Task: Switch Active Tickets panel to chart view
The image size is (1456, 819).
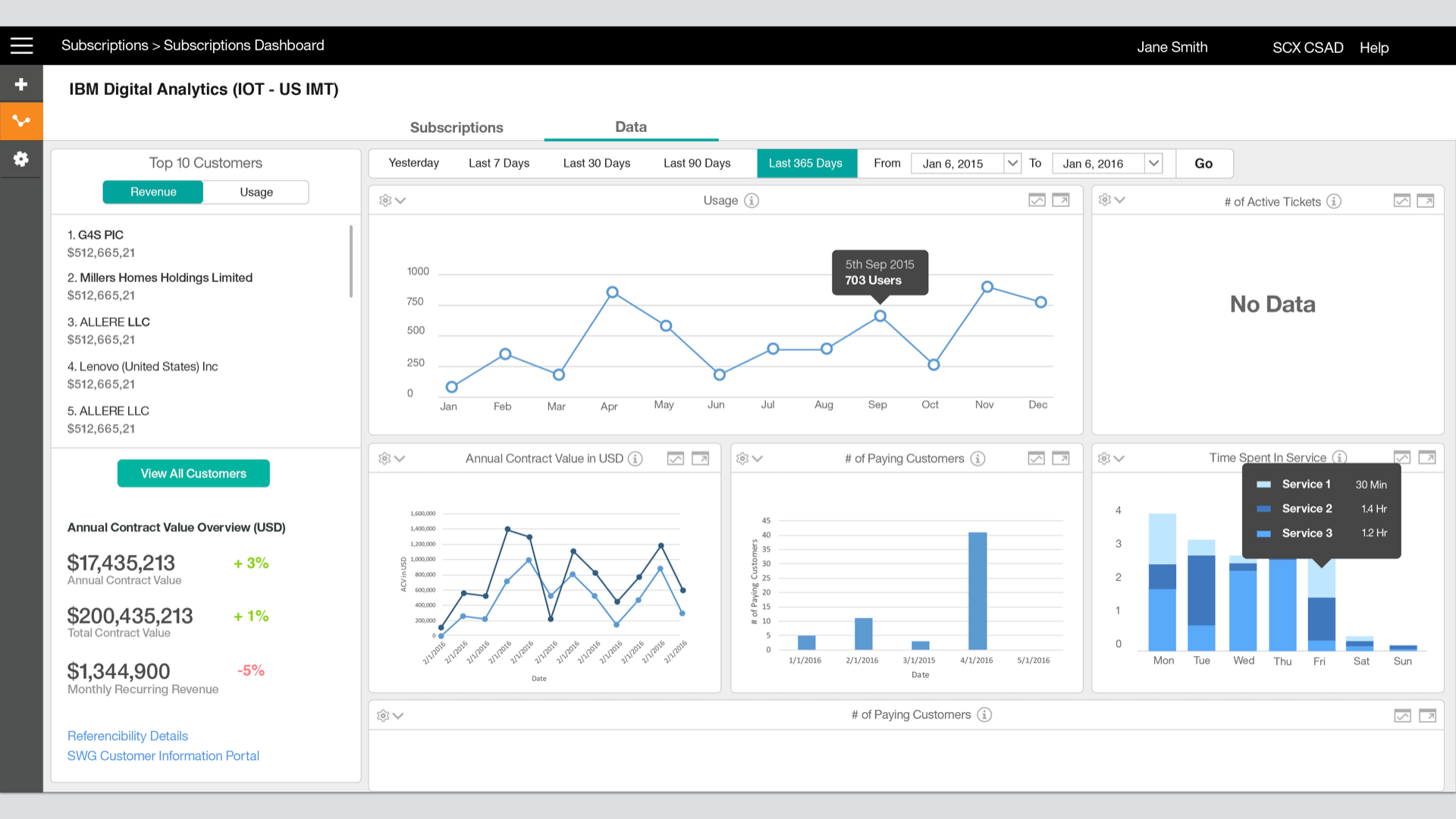Action: pyautogui.click(x=1401, y=201)
